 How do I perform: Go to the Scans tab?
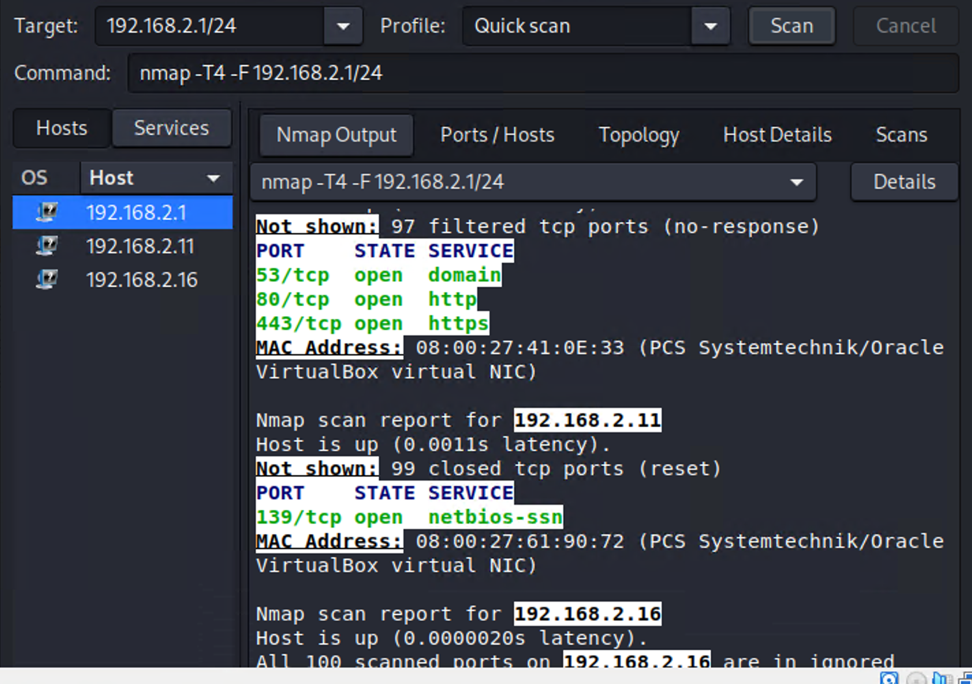[x=901, y=135]
